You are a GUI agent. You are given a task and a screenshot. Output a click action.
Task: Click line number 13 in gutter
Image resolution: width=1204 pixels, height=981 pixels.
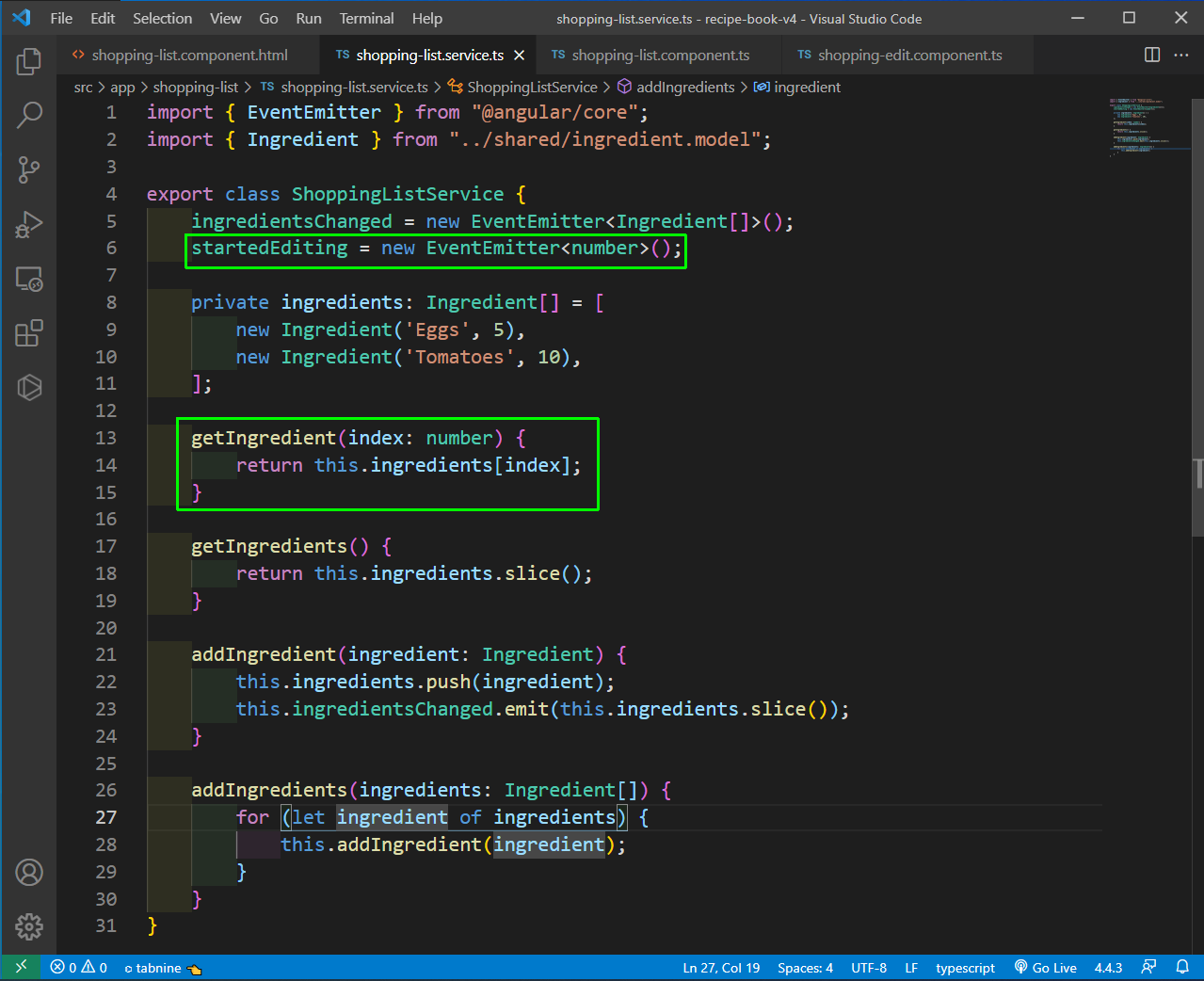coord(106,438)
